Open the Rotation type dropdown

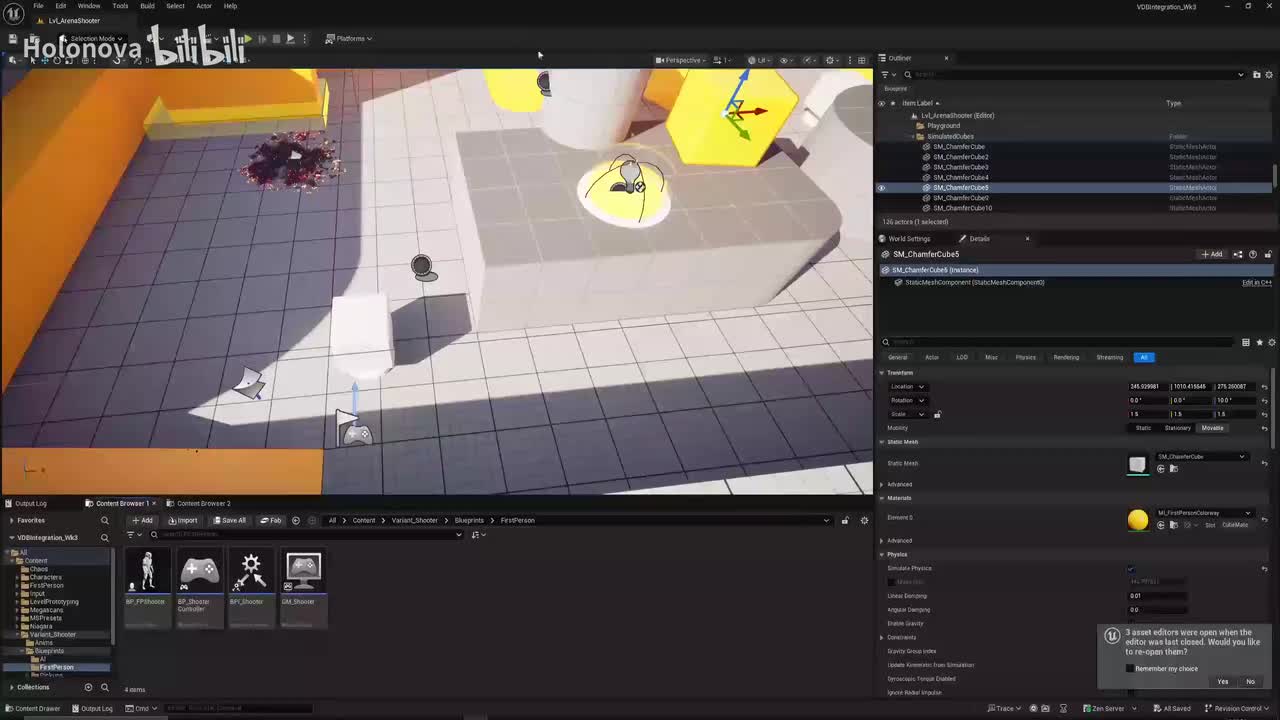click(x=908, y=401)
